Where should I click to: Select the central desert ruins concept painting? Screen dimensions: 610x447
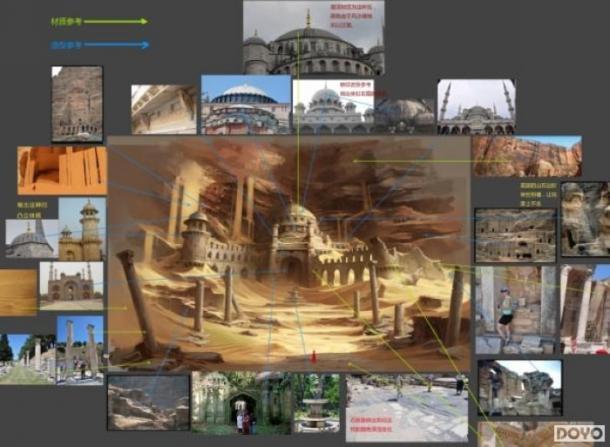point(289,254)
